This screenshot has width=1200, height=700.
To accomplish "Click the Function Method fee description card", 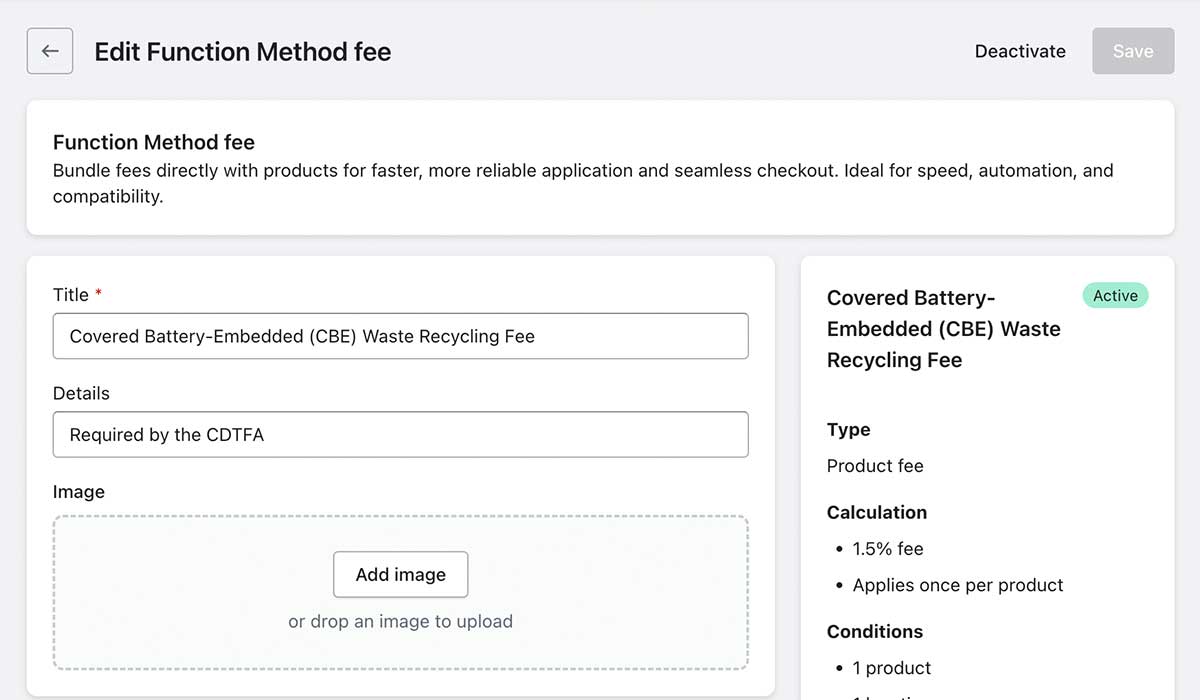I will pos(600,167).
